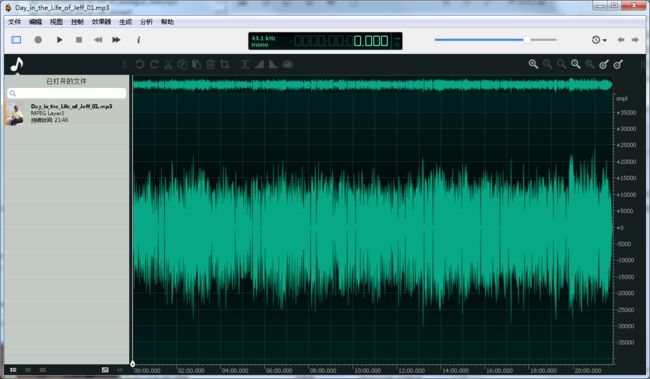The width and height of the screenshot is (650, 379).
Task: Click the vertical zoom-out icon
Action: (x=618, y=64)
